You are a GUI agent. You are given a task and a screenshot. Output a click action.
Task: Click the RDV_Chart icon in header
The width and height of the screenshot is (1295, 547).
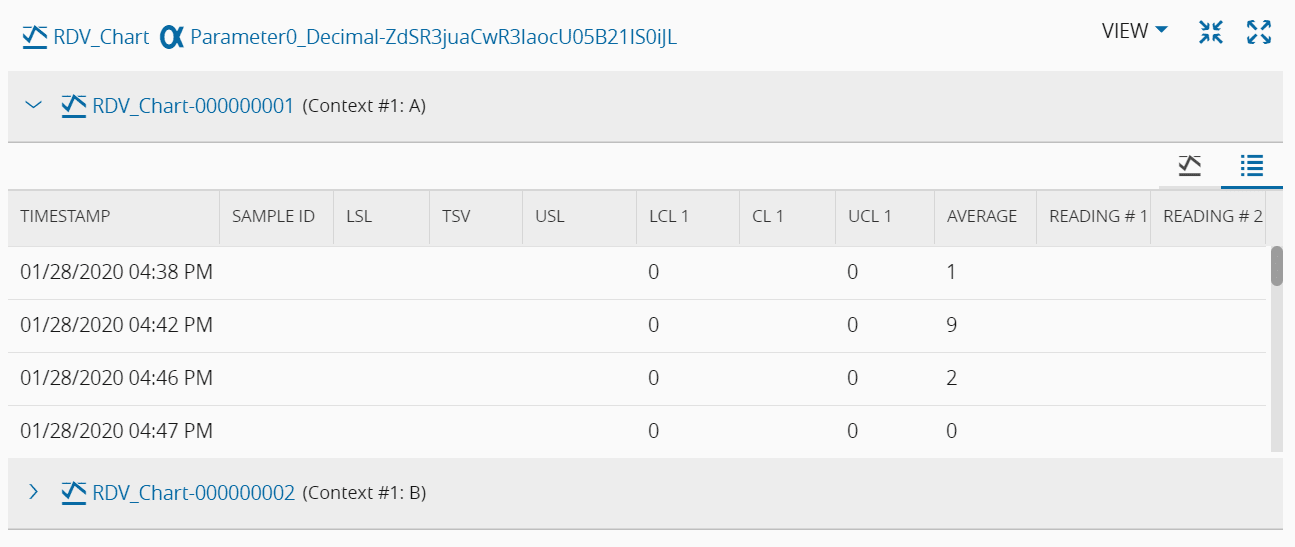click(35, 37)
